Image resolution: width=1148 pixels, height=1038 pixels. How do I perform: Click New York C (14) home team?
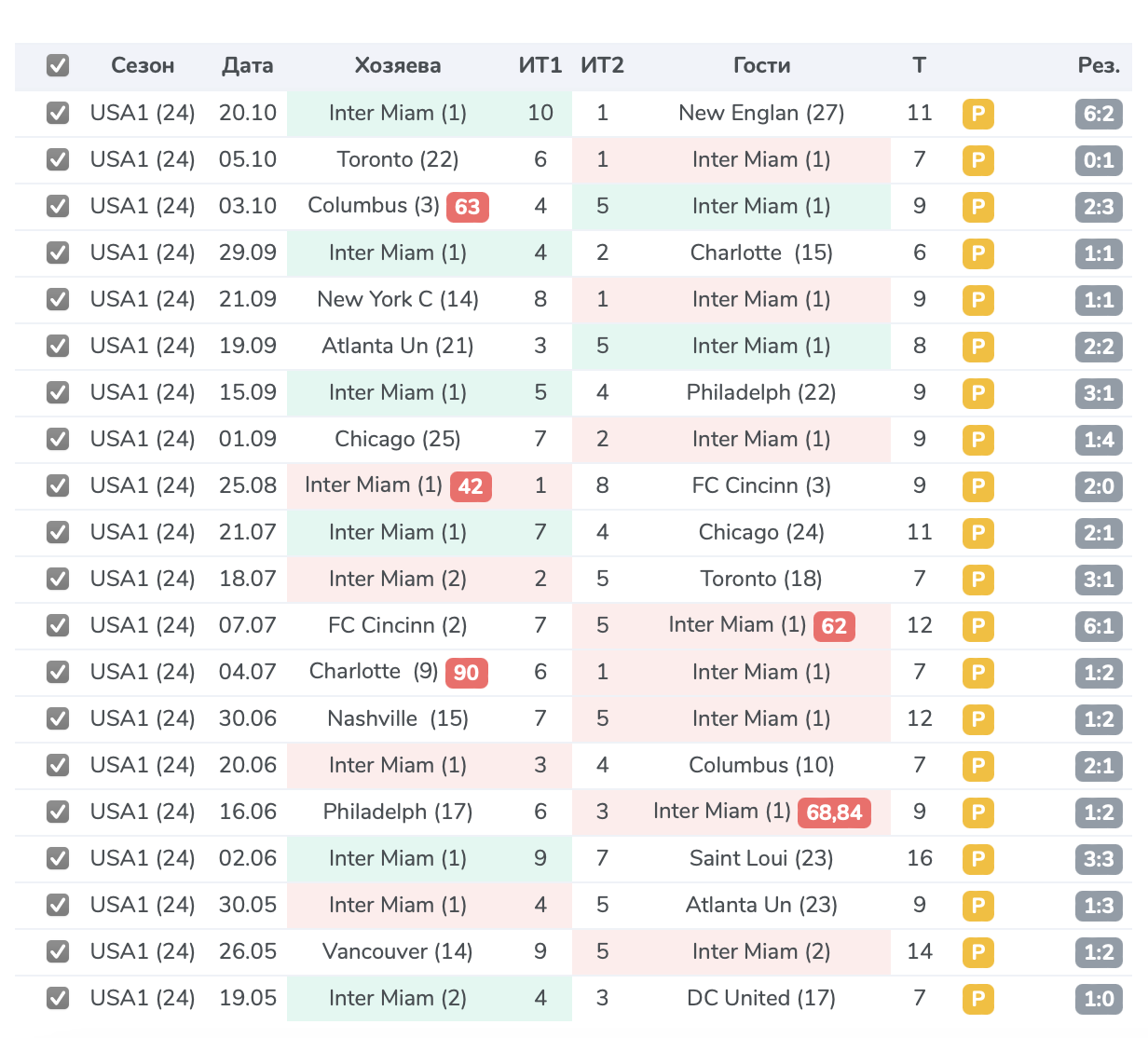coord(398,299)
